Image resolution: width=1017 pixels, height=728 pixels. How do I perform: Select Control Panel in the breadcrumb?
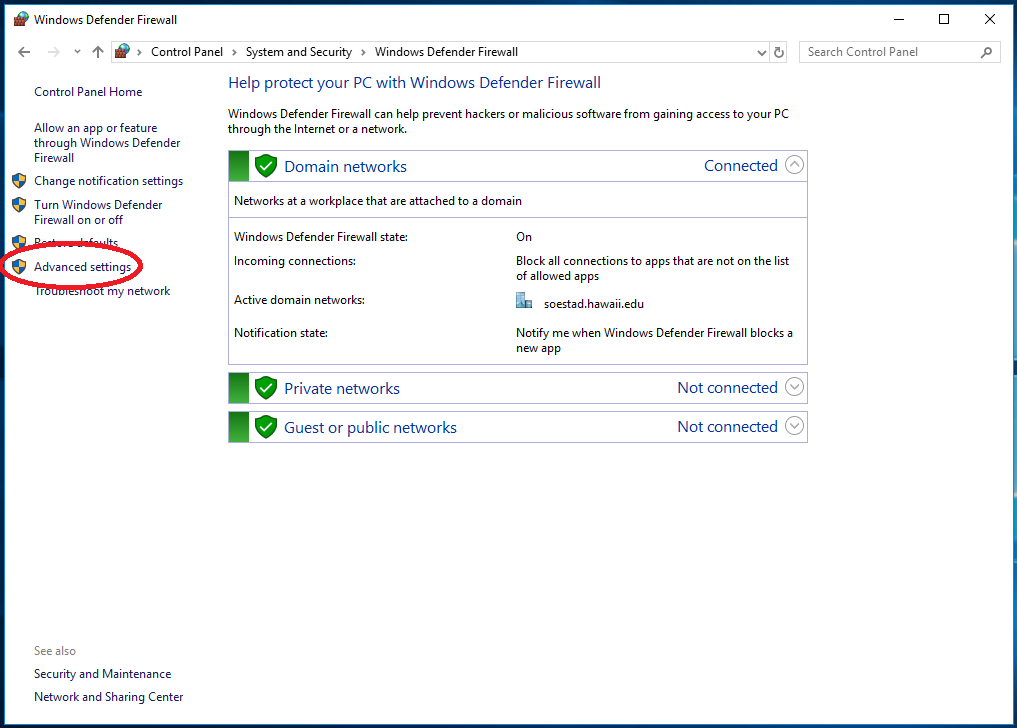187,52
